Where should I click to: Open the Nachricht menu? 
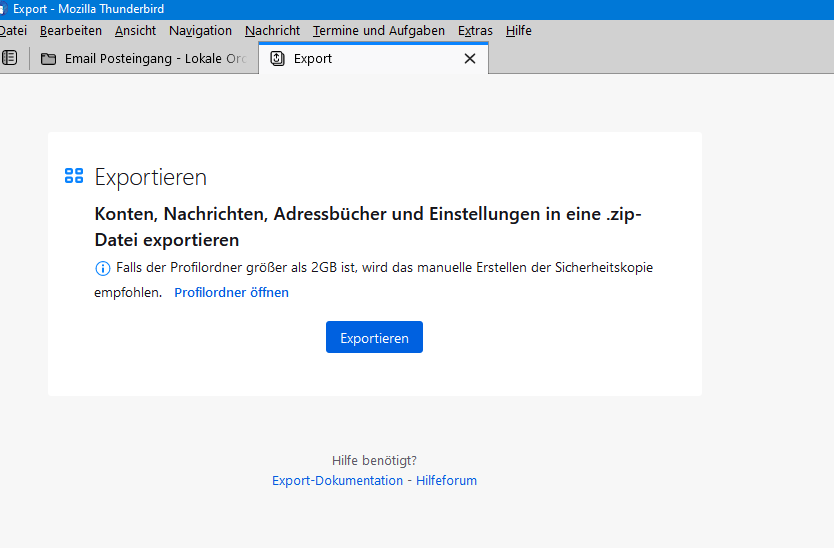pos(272,31)
